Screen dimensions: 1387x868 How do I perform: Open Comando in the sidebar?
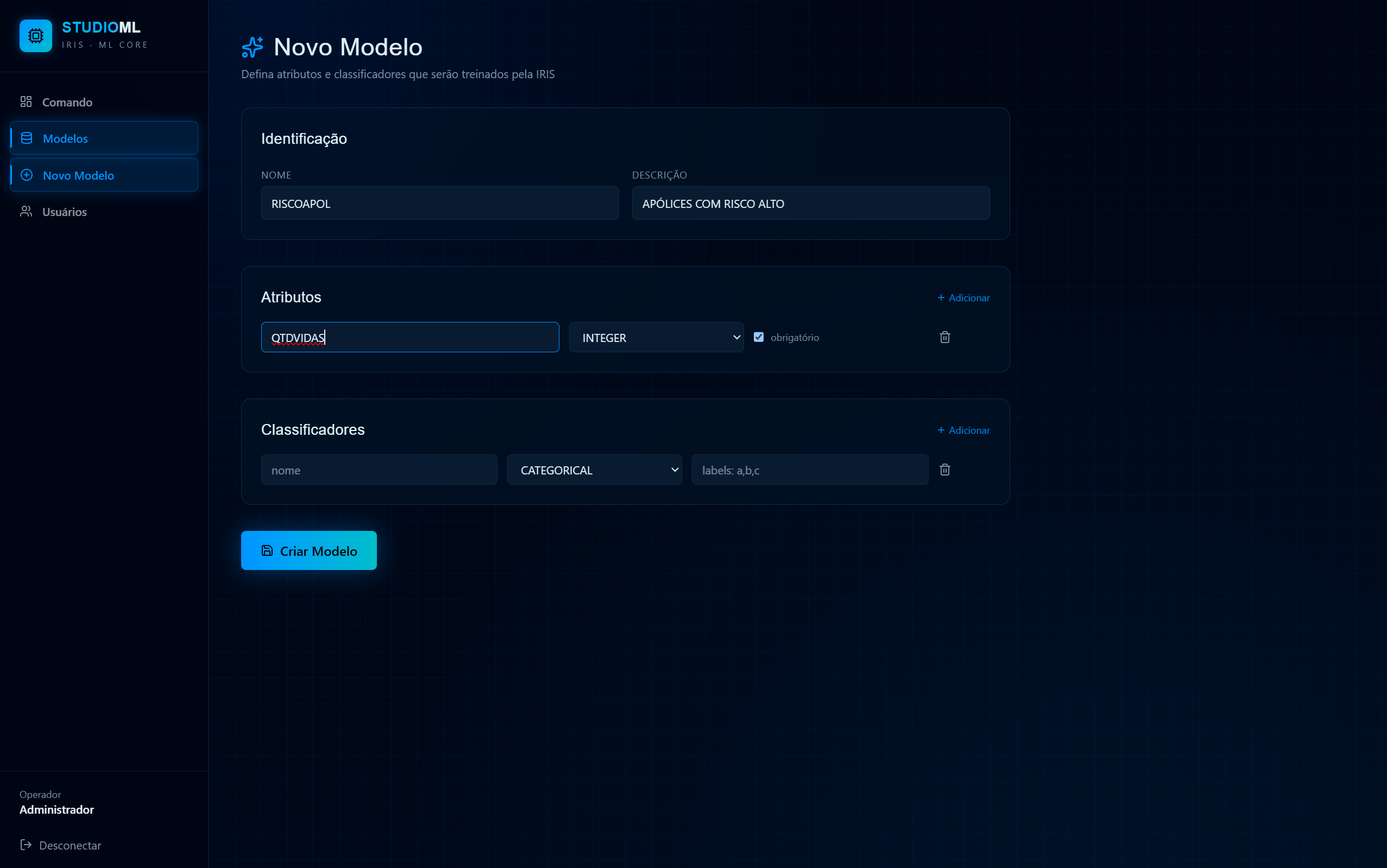pyautogui.click(x=104, y=102)
